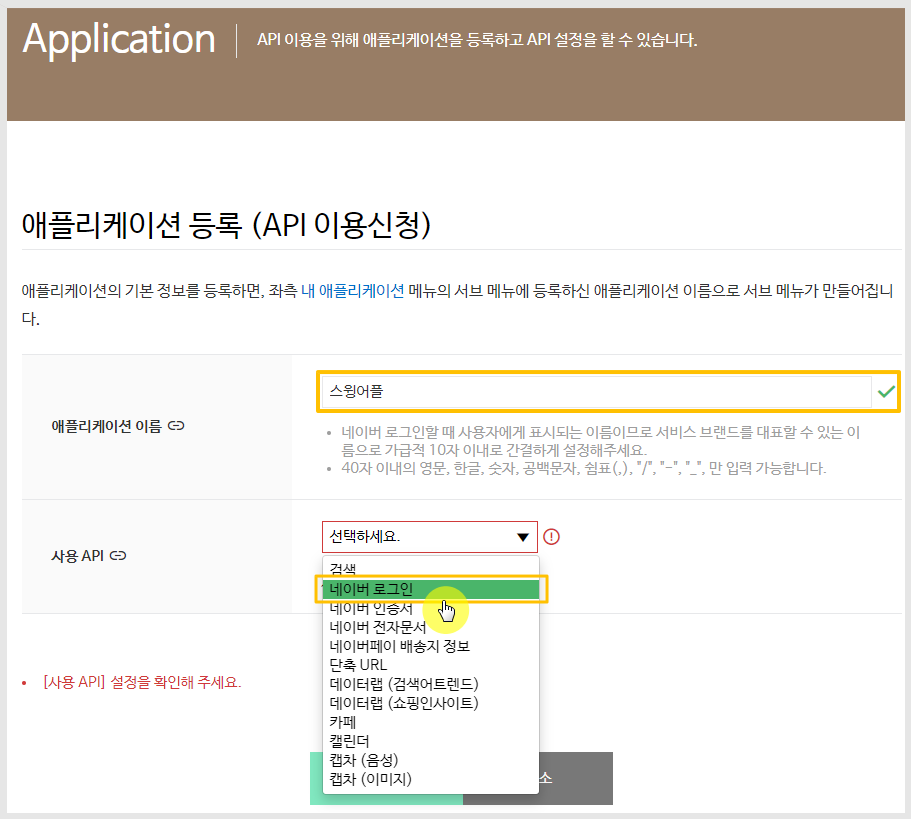Click link icon next to 사용 API
The image size is (911, 819).
[118, 556]
